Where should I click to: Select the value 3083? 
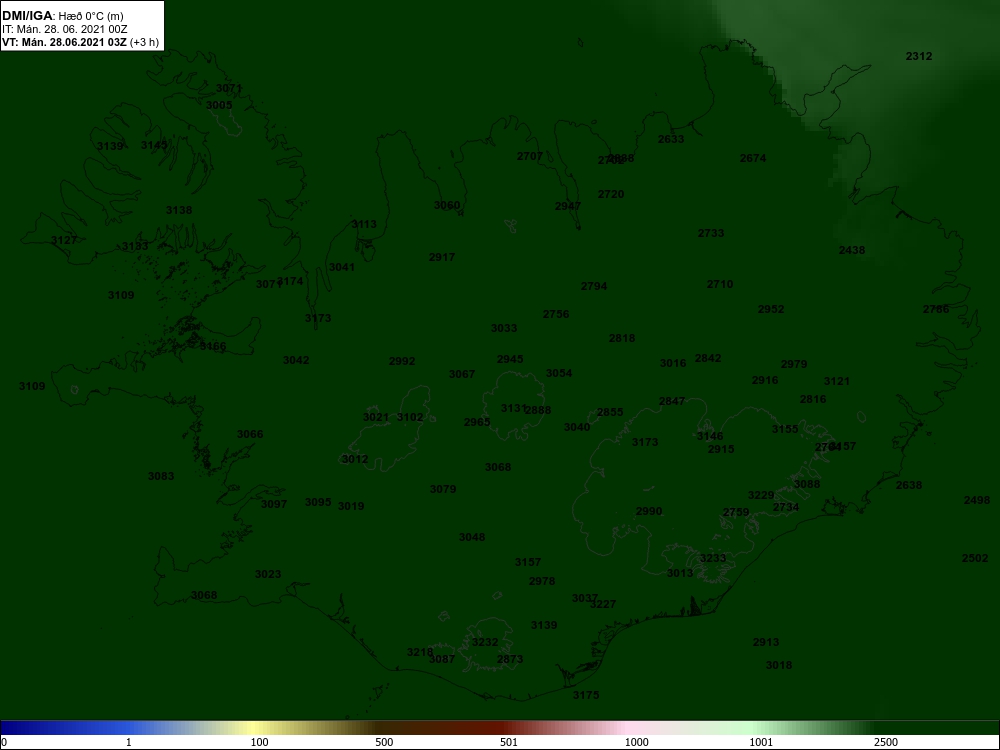[161, 476]
